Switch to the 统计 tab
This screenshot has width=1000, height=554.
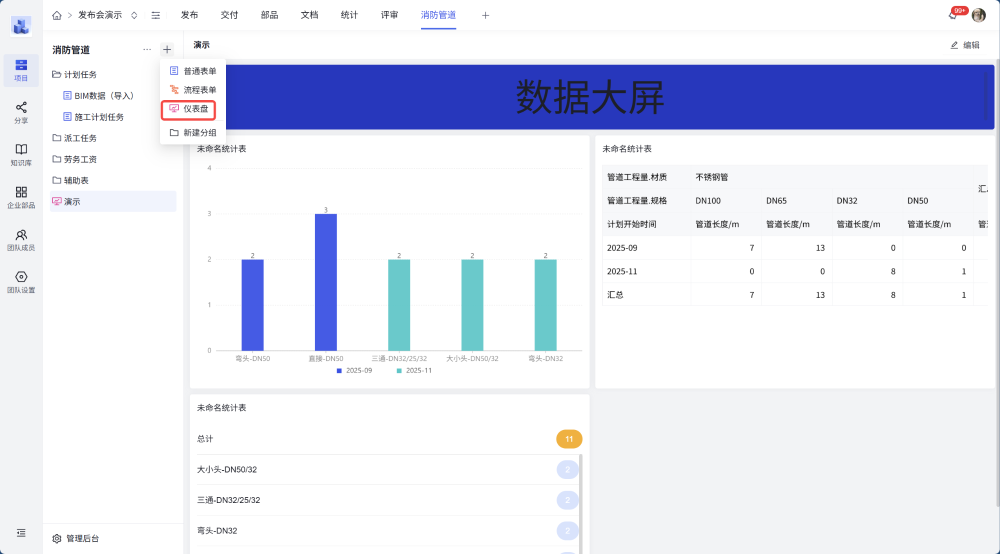349,15
